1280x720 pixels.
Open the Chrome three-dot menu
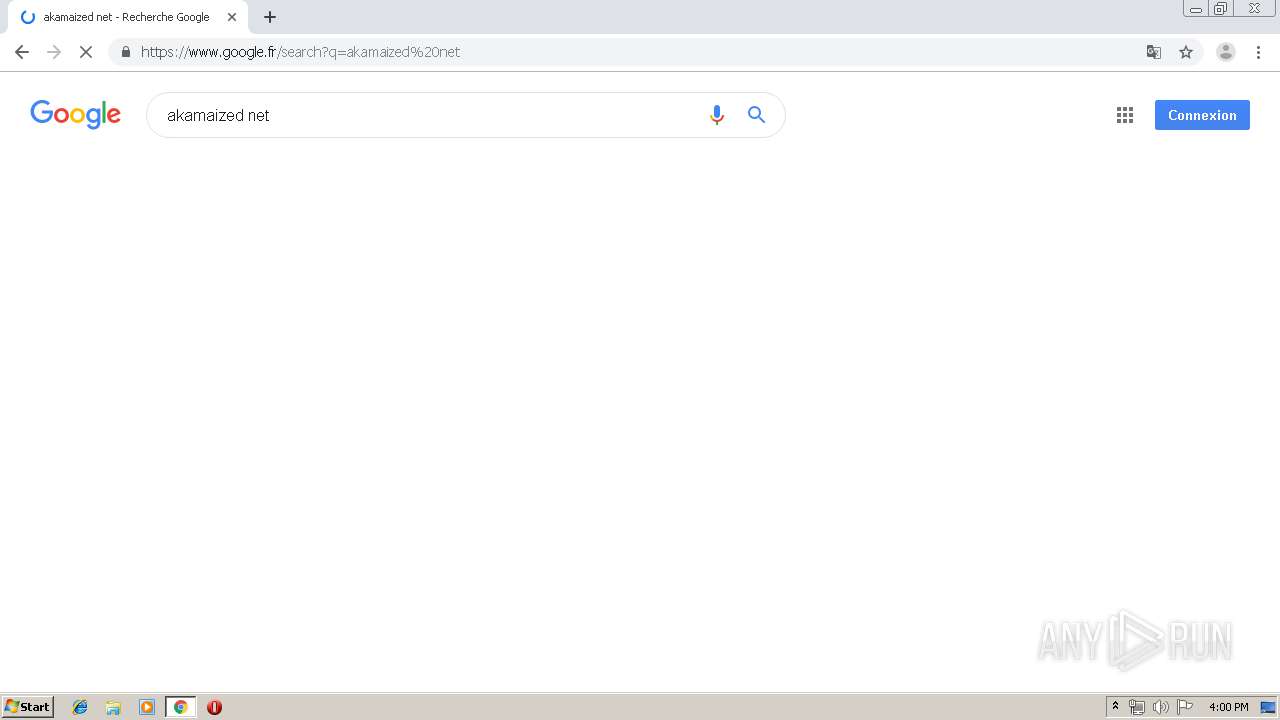click(1259, 52)
